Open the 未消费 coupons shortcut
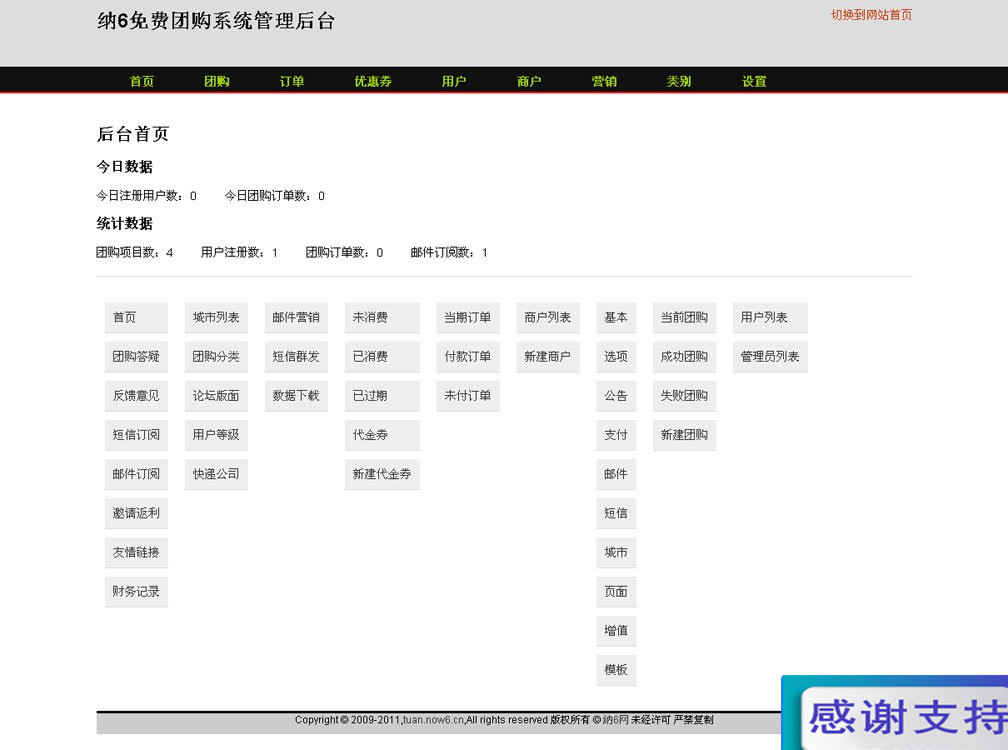 [382, 317]
